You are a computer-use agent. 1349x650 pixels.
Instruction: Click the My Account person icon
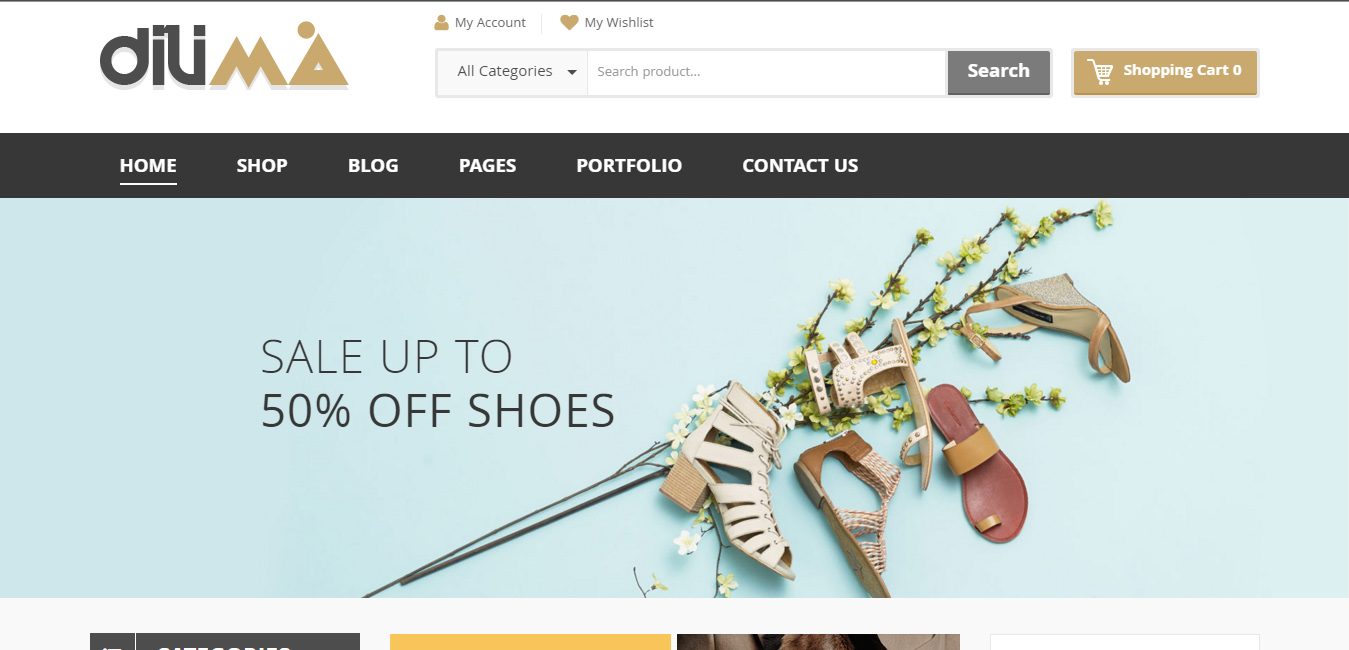pyautogui.click(x=441, y=22)
